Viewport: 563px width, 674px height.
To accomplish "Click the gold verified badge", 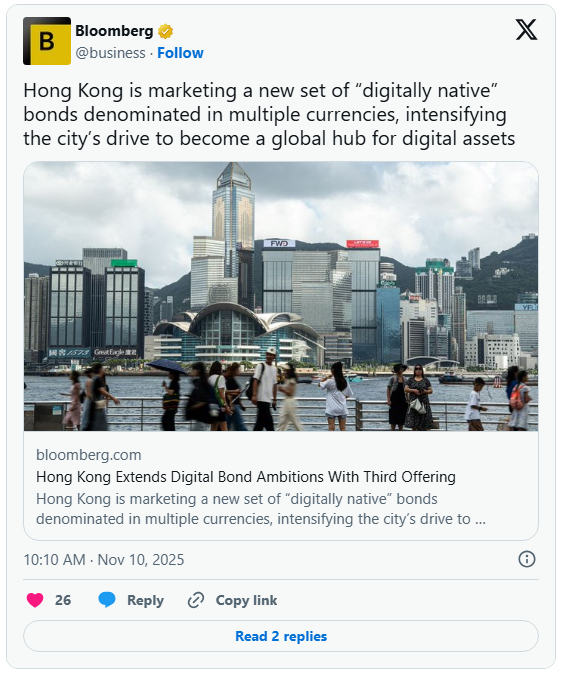I will click(x=165, y=31).
